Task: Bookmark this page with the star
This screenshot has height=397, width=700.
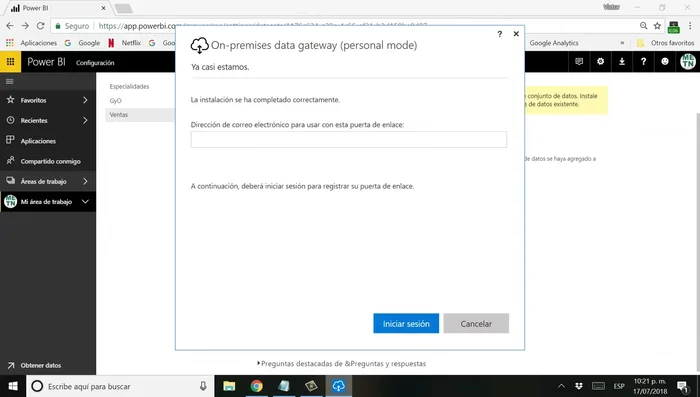Action: (657, 26)
